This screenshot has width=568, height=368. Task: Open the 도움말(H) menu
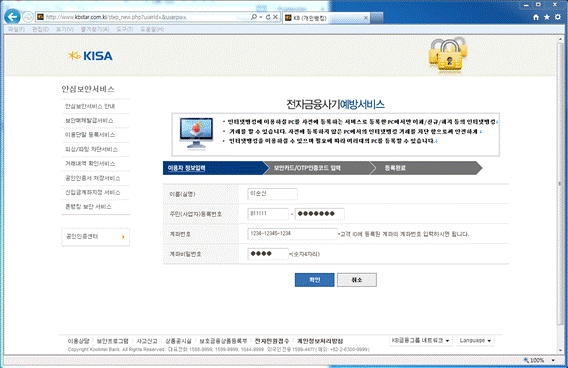(x=152, y=29)
